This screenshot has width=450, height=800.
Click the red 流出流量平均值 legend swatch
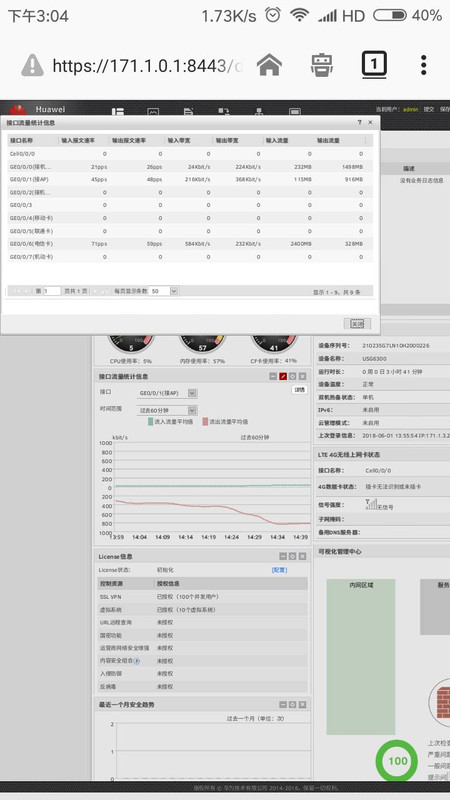(205, 422)
